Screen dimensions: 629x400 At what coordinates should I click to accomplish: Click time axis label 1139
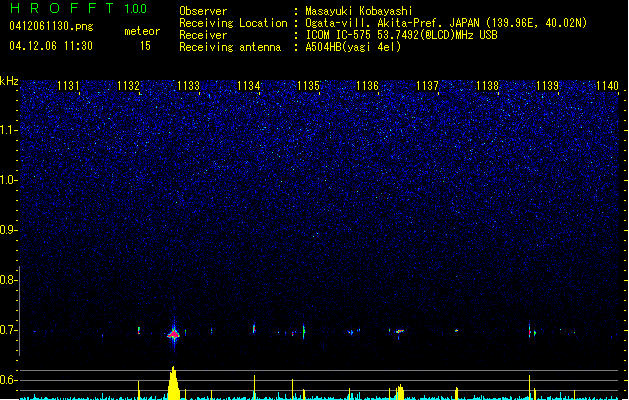click(548, 86)
